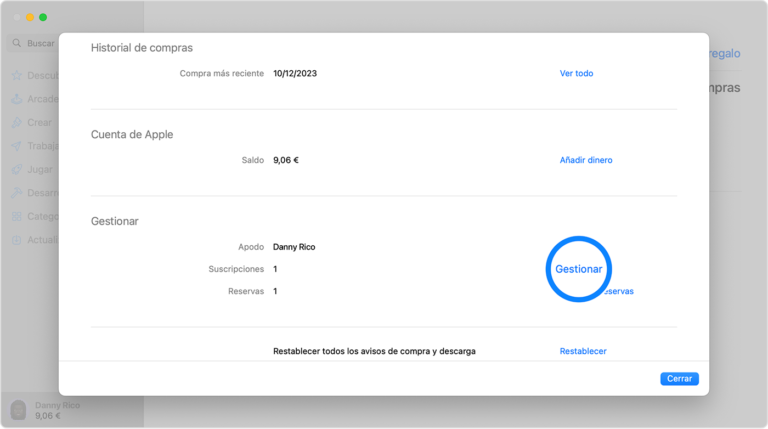Click Restablecer link for purchase warnings
The image size is (768, 429).
pyautogui.click(x=582, y=351)
